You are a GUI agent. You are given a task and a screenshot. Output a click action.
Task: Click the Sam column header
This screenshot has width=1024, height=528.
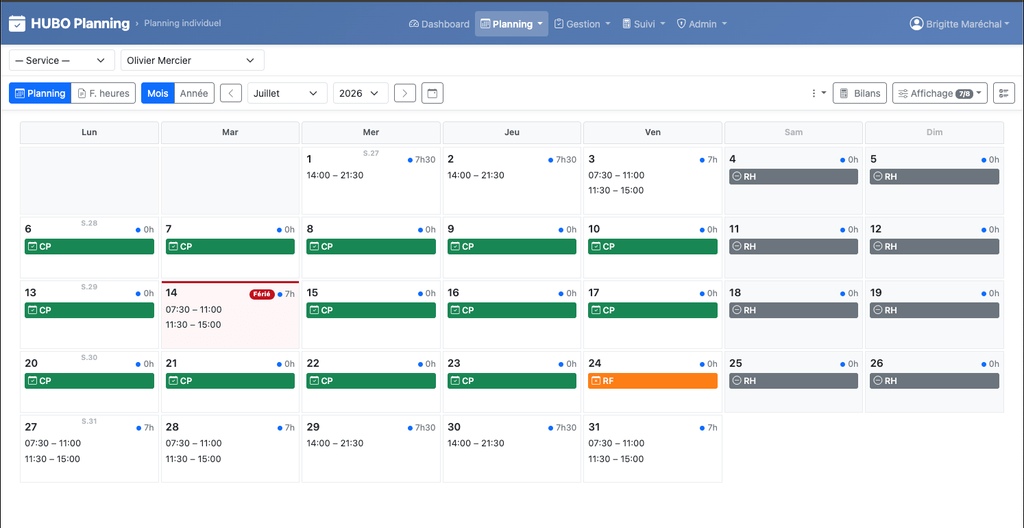click(x=793, y=132)
